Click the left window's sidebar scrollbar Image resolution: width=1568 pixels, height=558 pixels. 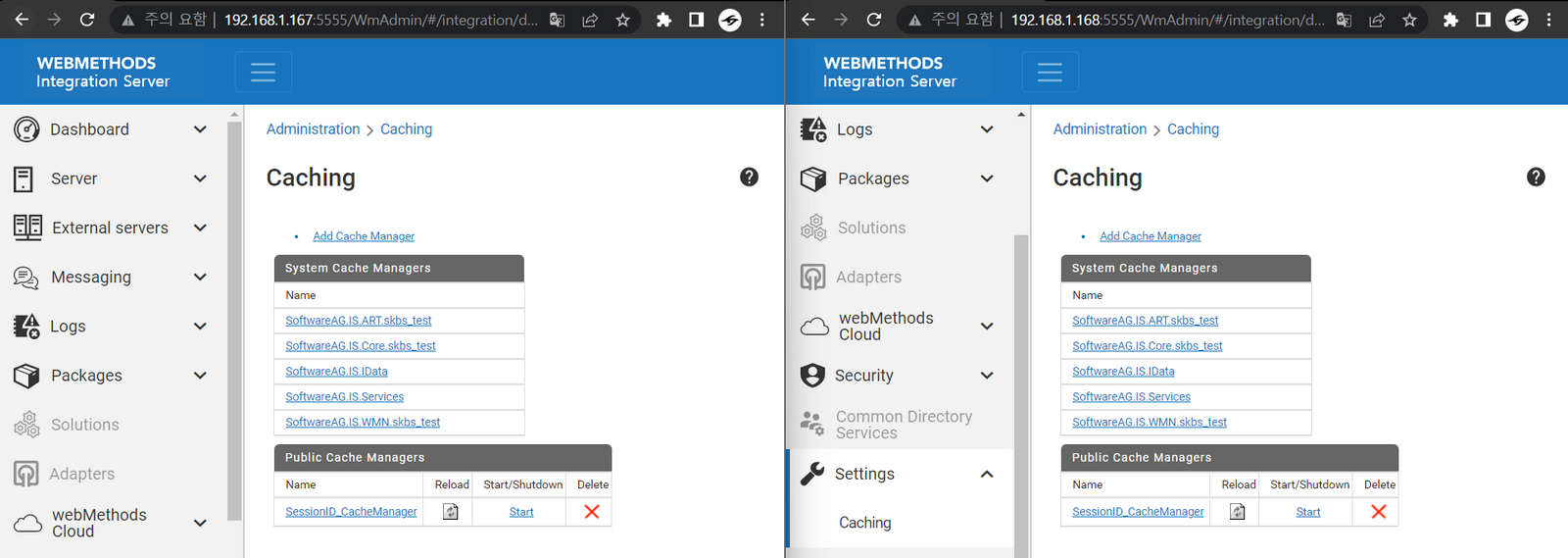[x=234, y=314]
